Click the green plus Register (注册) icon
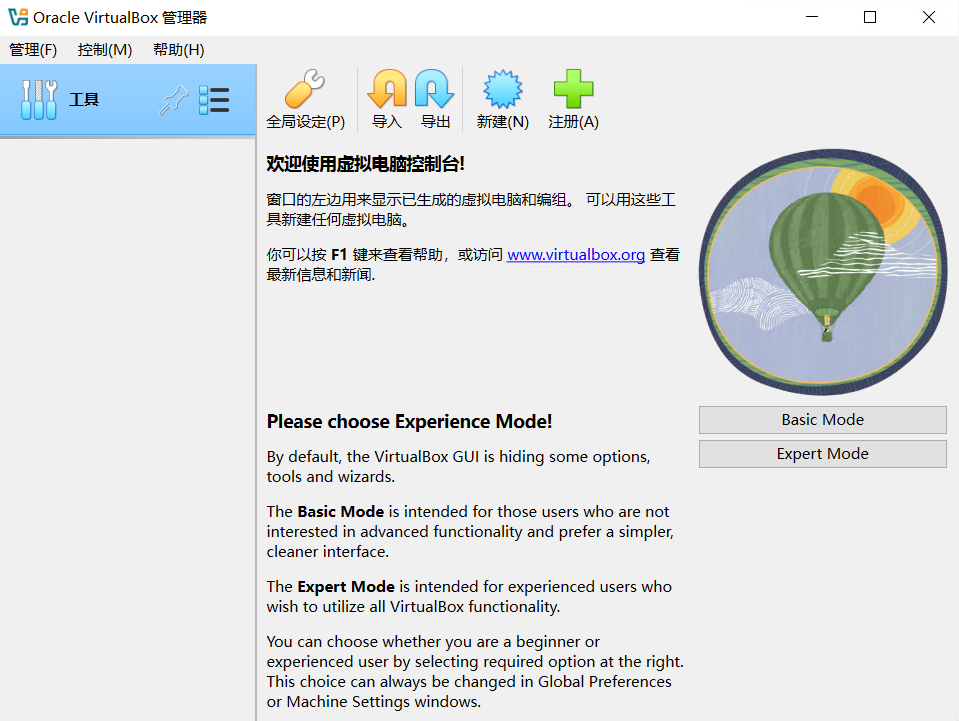 click(573, 89)
